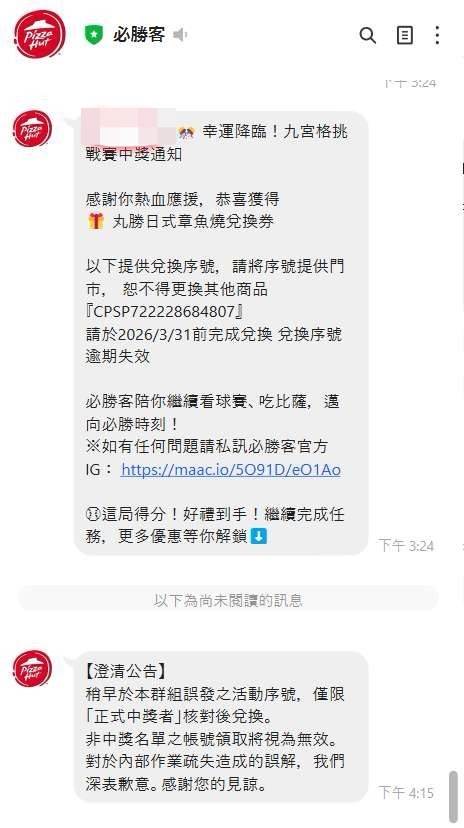
Task: Click the baseball emoji before 這局得分
Action: (93, 514)
